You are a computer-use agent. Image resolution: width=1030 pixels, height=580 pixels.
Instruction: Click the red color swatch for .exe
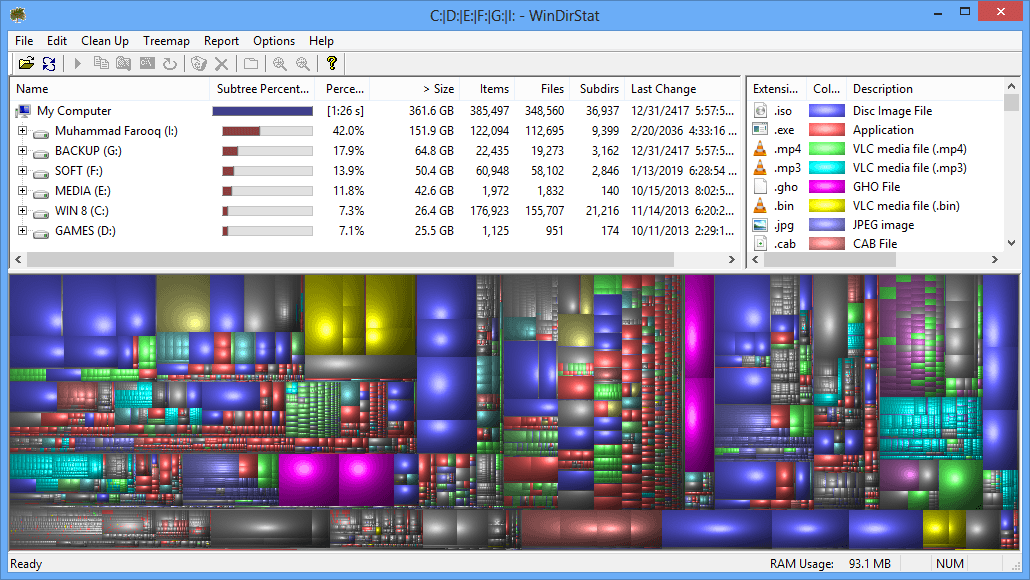(x=826, y=129)
